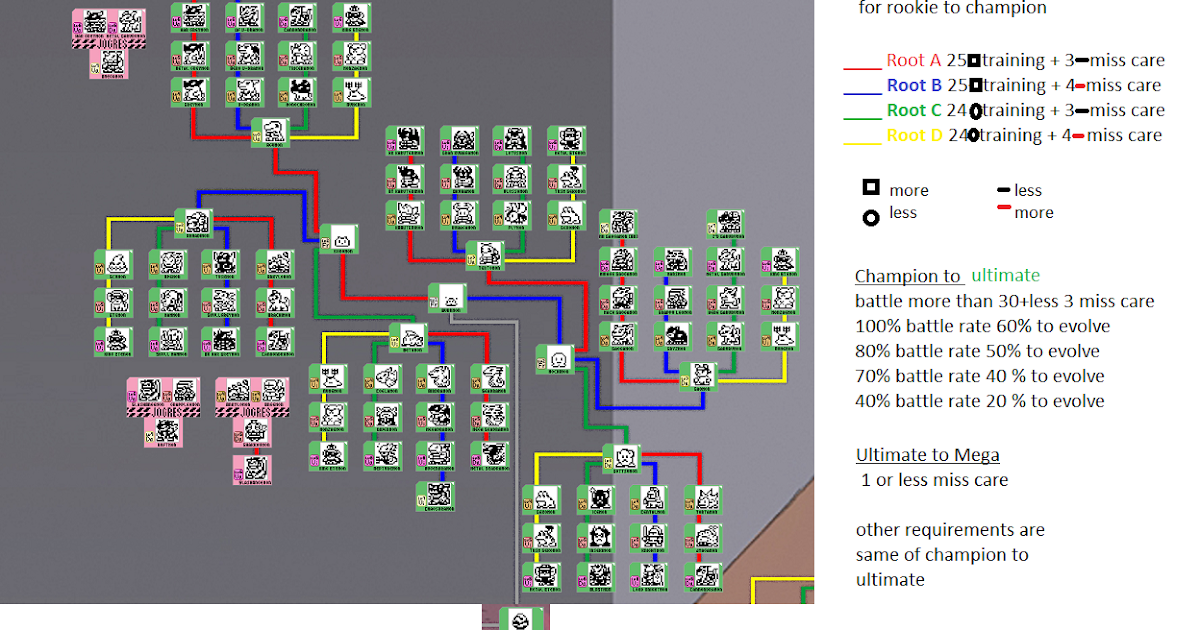Click the 'Root D' label

pos(914,136)
